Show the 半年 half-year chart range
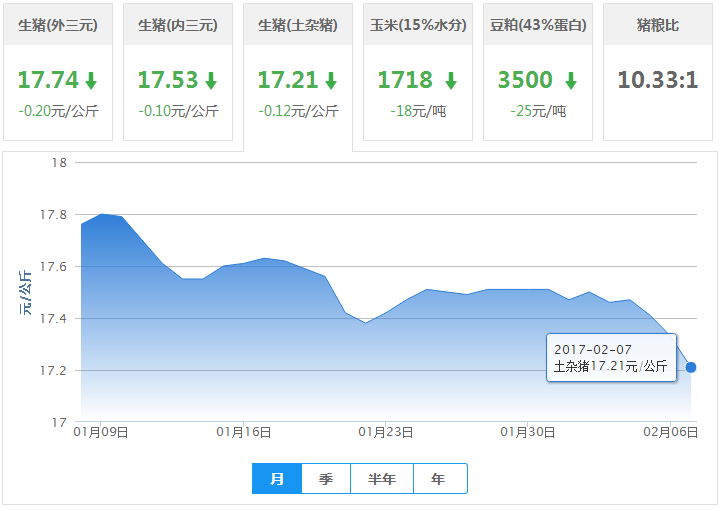Screen dimensions: 722x511 pos(382,479)
